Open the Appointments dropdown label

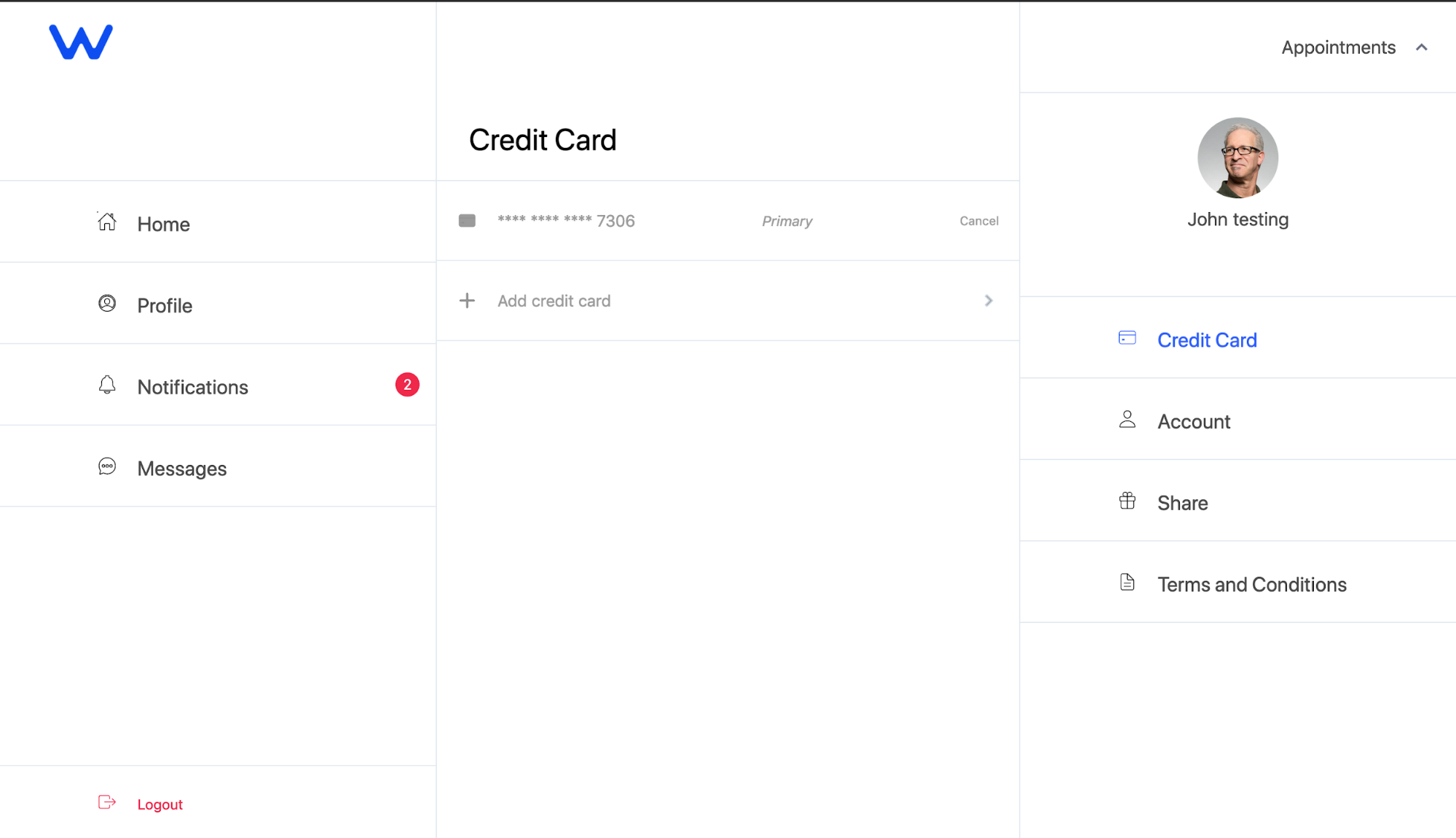pos(1338,47)
